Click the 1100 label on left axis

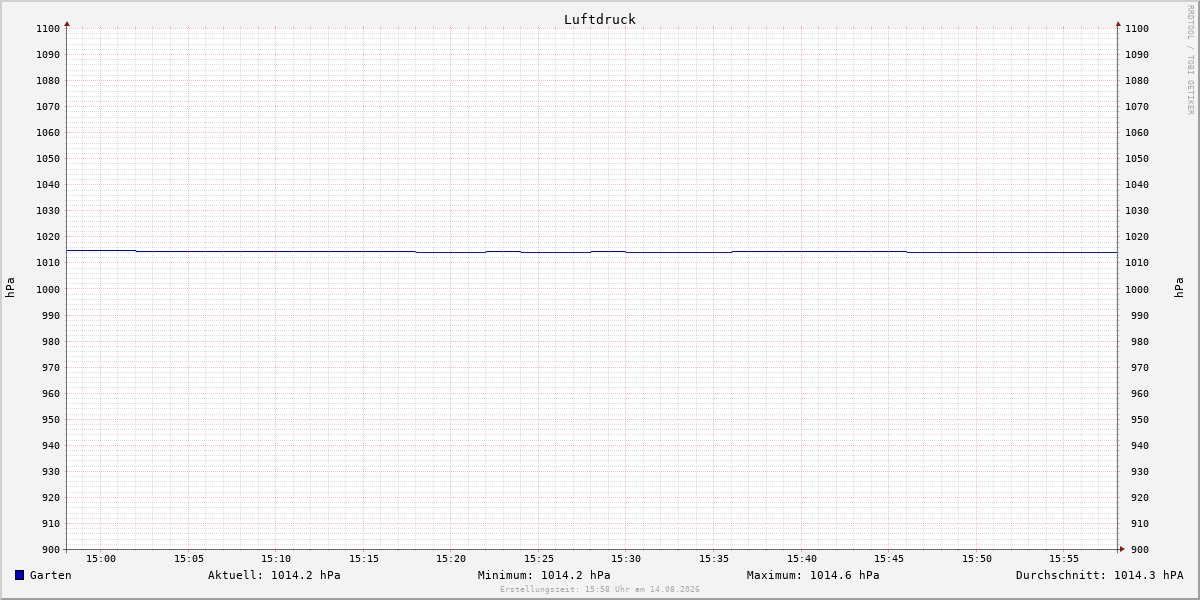[48, 29]
